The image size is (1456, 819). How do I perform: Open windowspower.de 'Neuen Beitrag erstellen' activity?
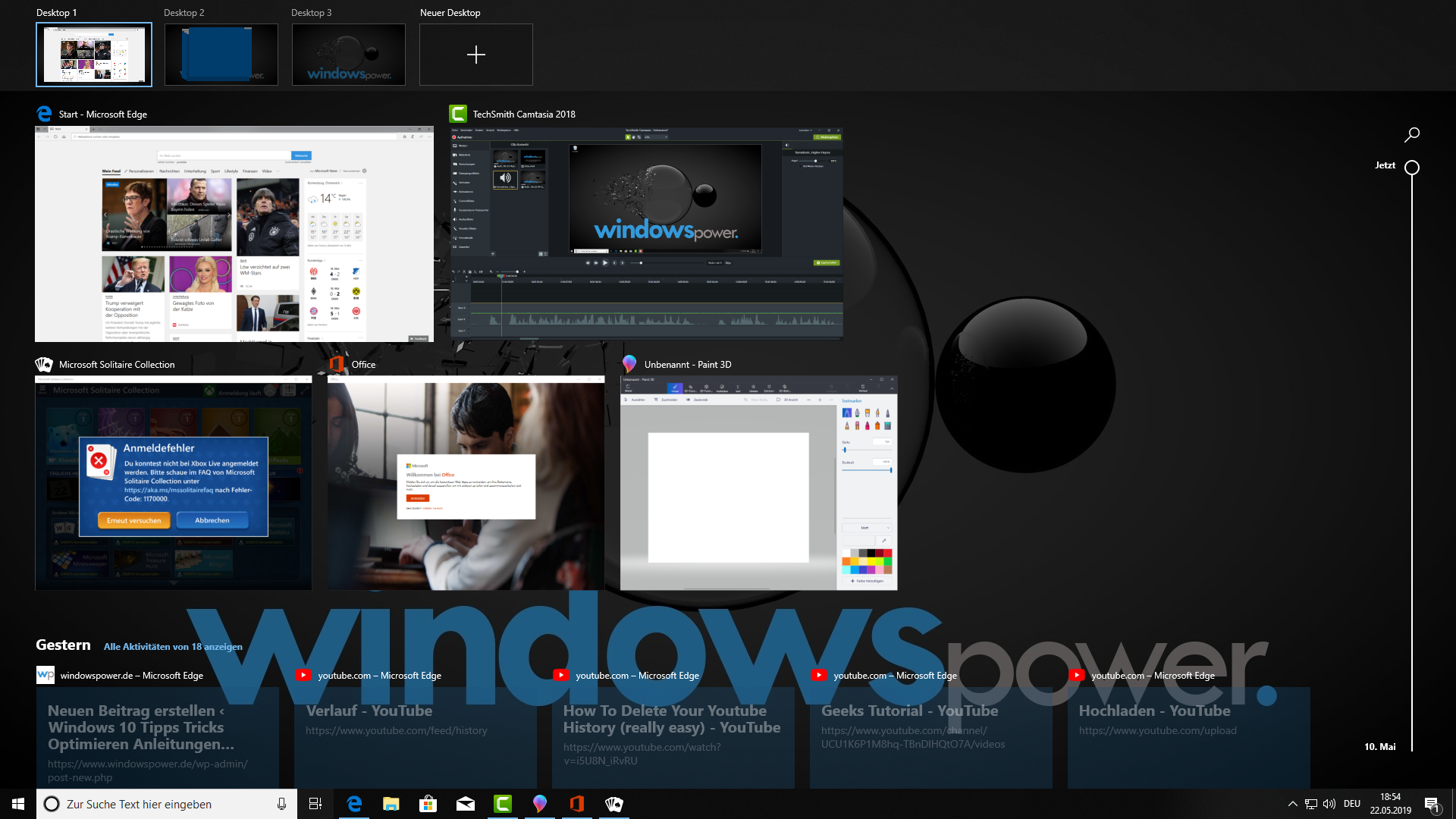point(158,739)
